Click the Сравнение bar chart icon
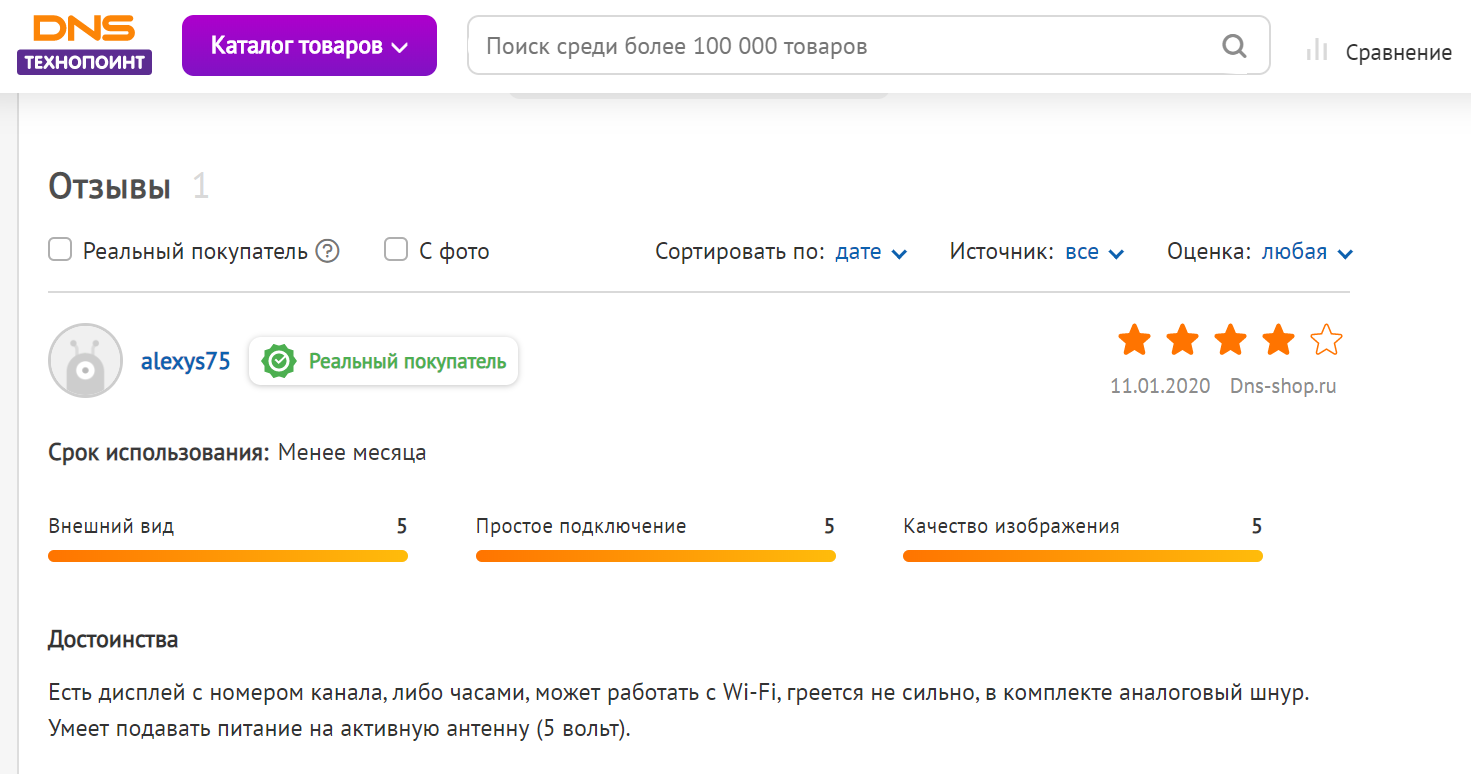This screenshot has width=1471, height=774. coord(1316,50)
